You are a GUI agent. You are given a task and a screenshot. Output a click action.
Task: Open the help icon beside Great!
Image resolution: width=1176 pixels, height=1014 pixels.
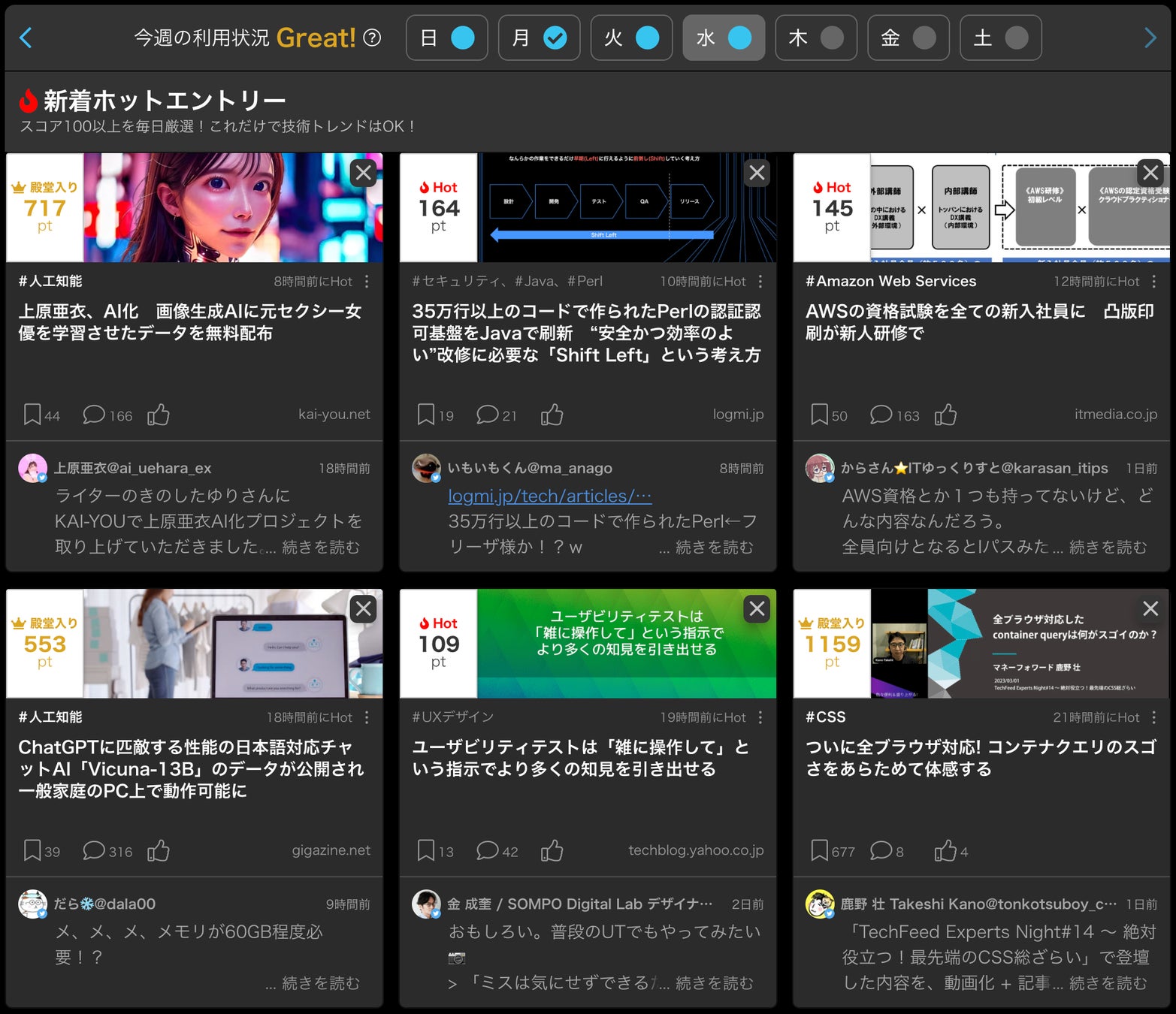point(372,38)
